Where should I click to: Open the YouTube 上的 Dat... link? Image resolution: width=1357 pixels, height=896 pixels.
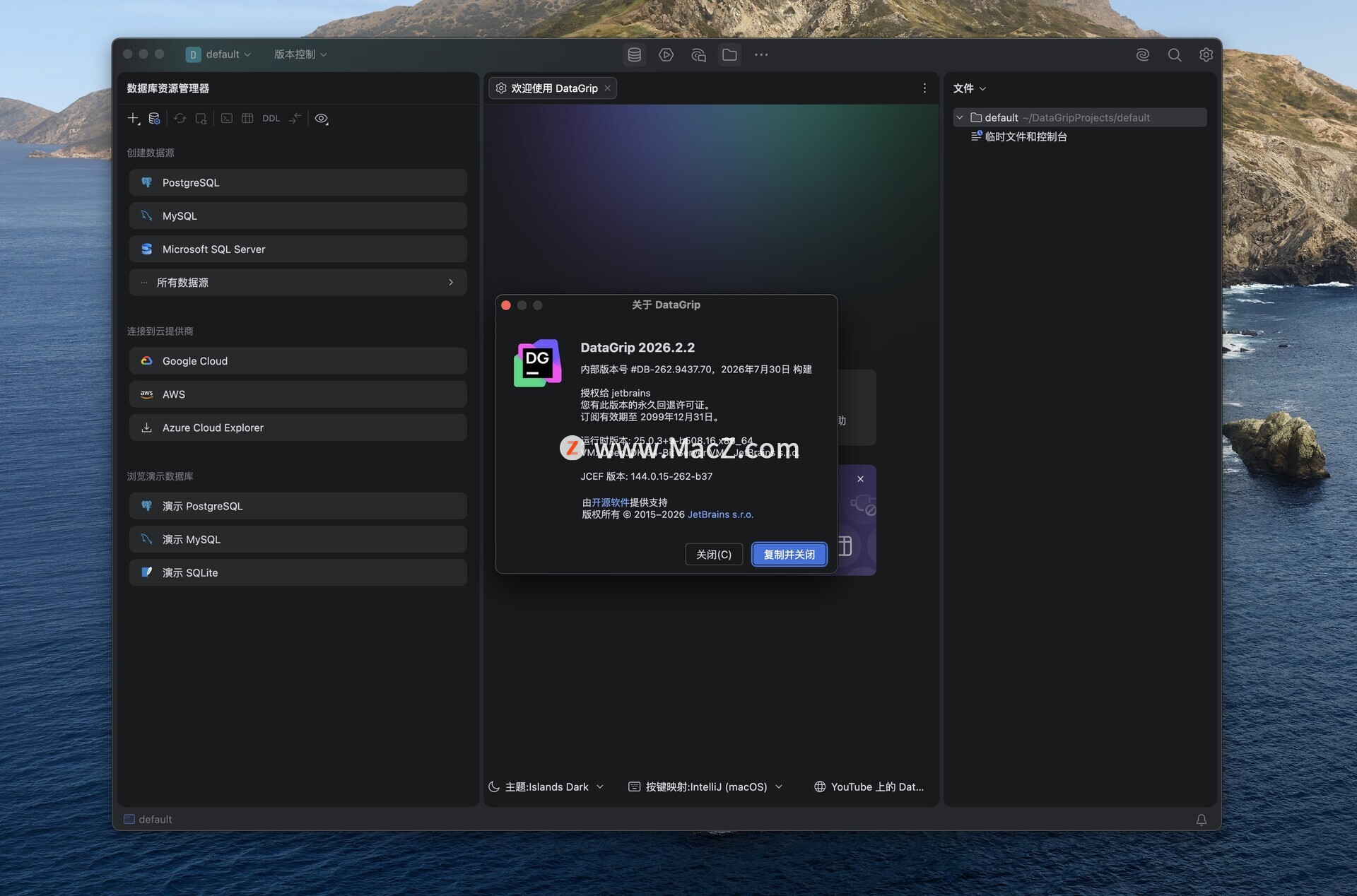coord(869,787)
